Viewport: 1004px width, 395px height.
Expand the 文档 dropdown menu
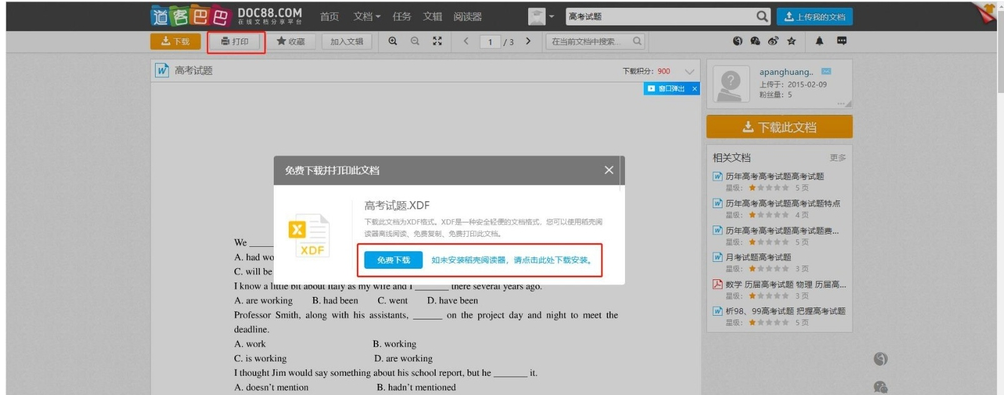(367, 17)
